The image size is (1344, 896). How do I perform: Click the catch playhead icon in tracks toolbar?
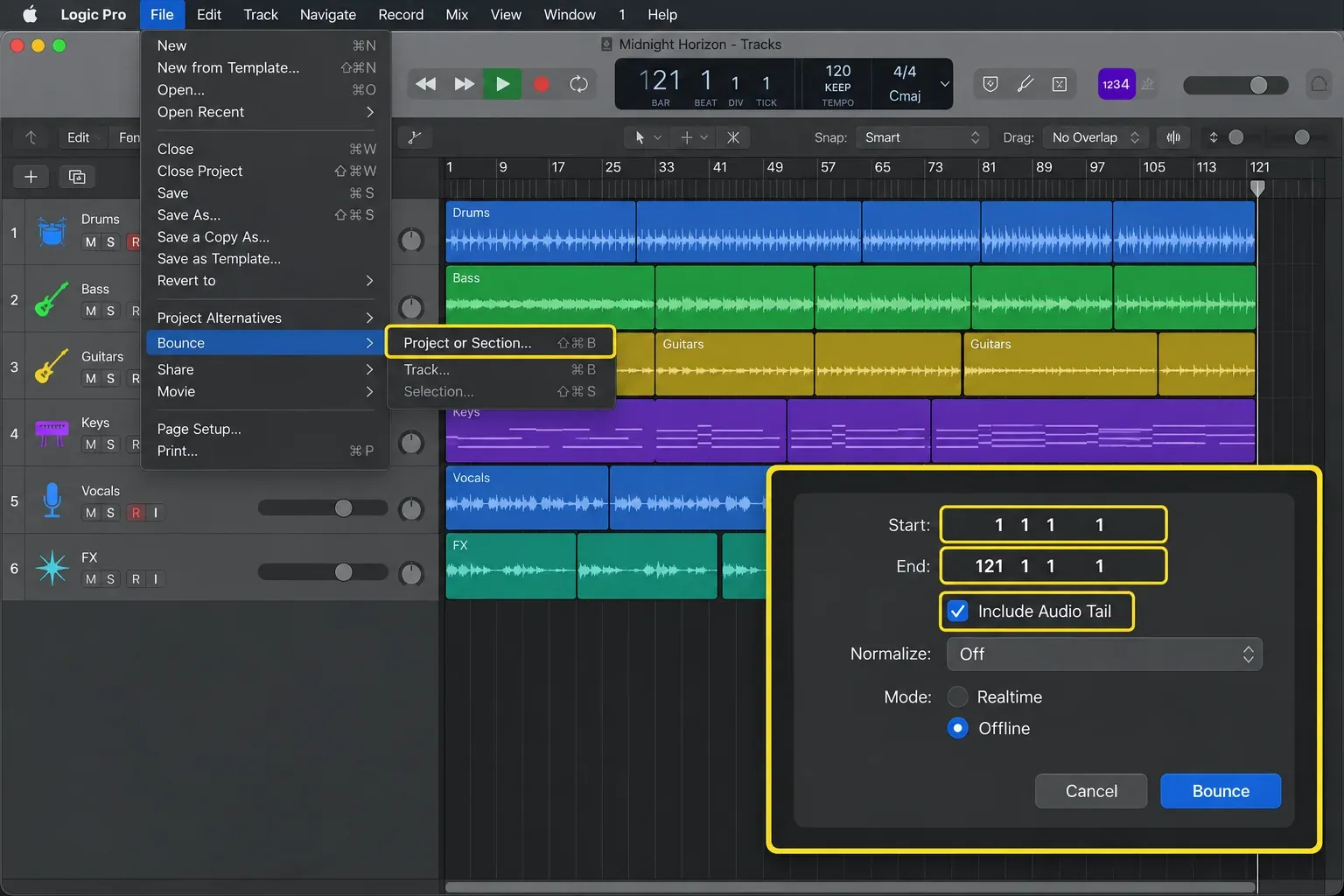pyautogui.click(x=415, y=137)
